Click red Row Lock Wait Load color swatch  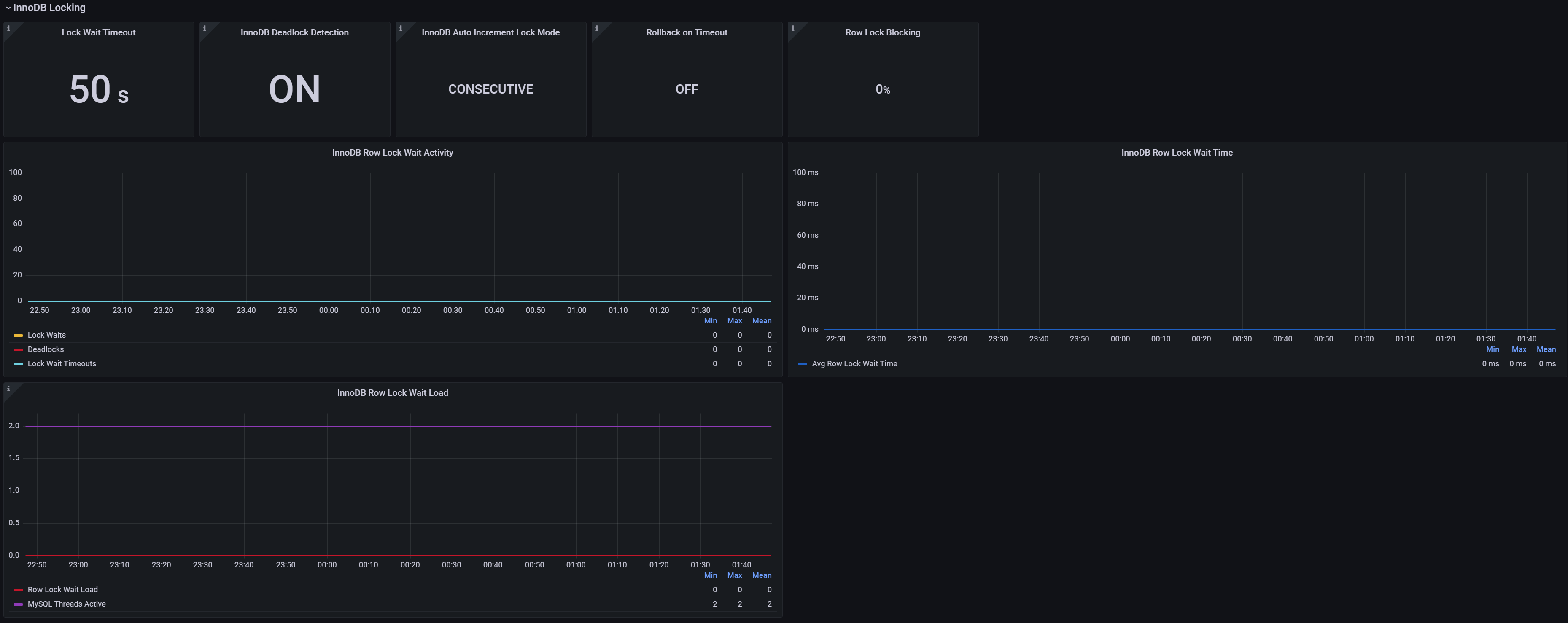point(18,590)
